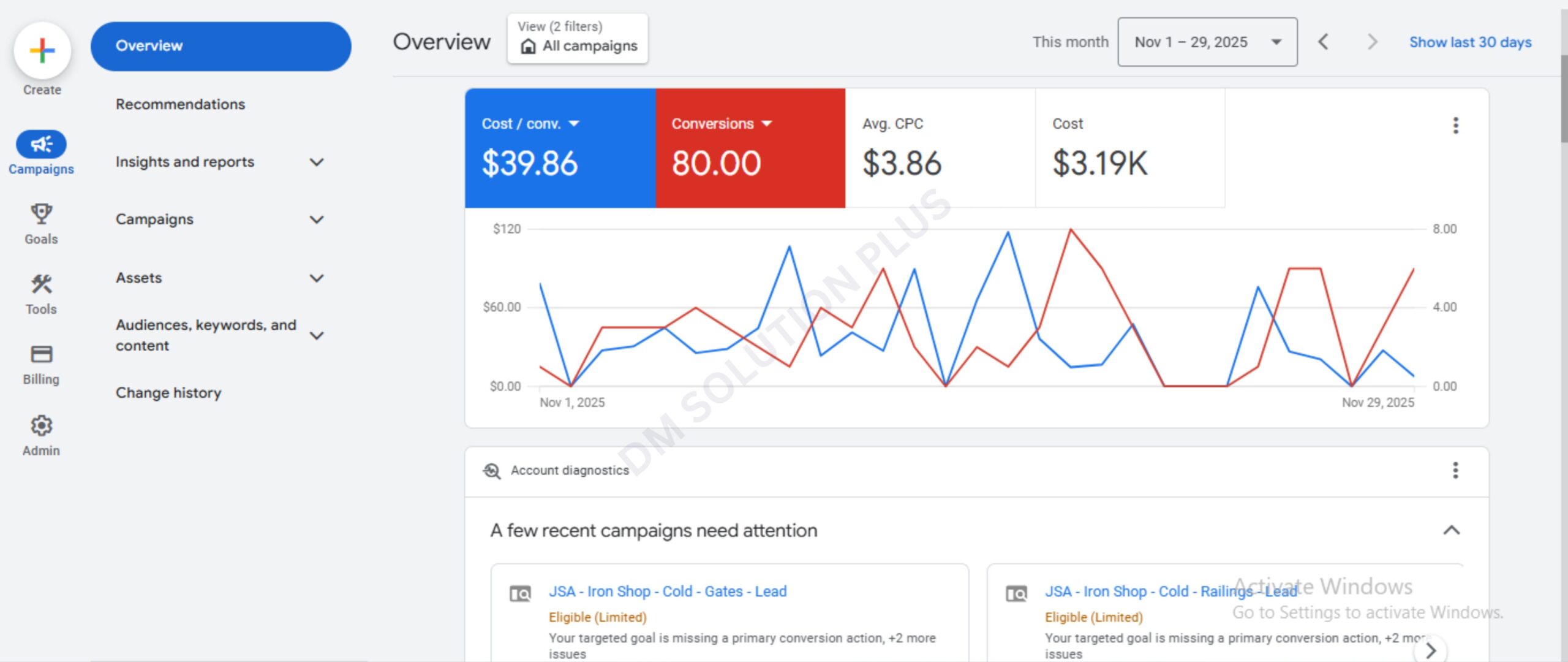Go to previous date range arrow
The height and width of the screenshot is (662, 1568).
1323,42
